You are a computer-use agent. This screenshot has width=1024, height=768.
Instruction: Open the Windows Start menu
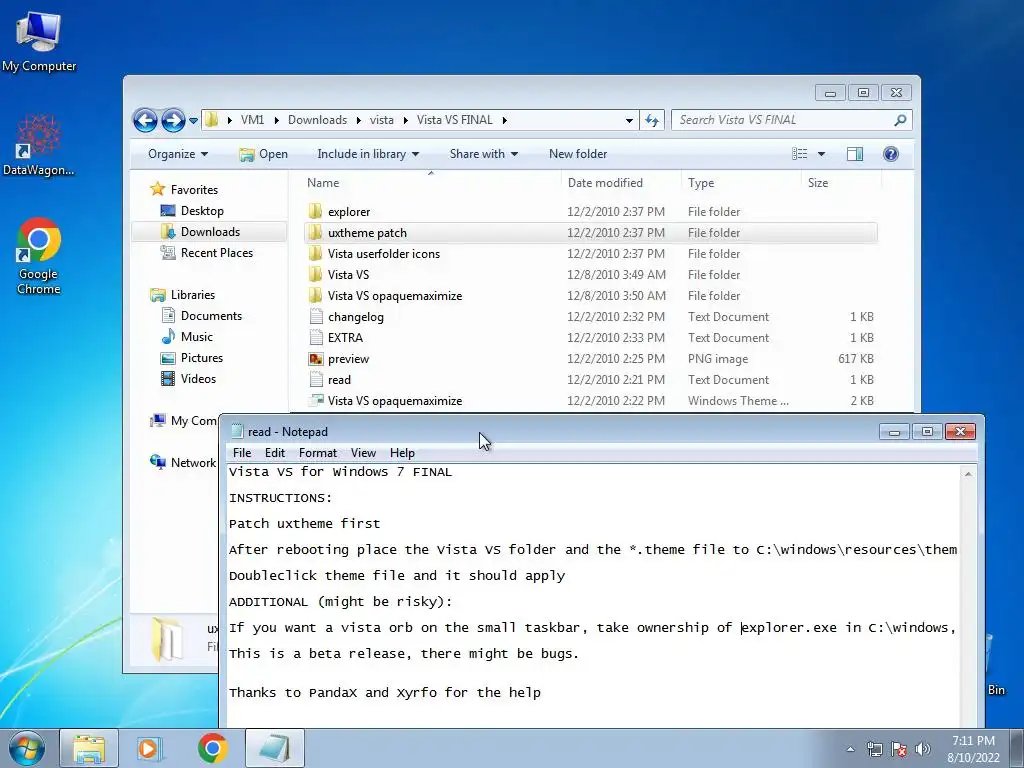[26, 748]
